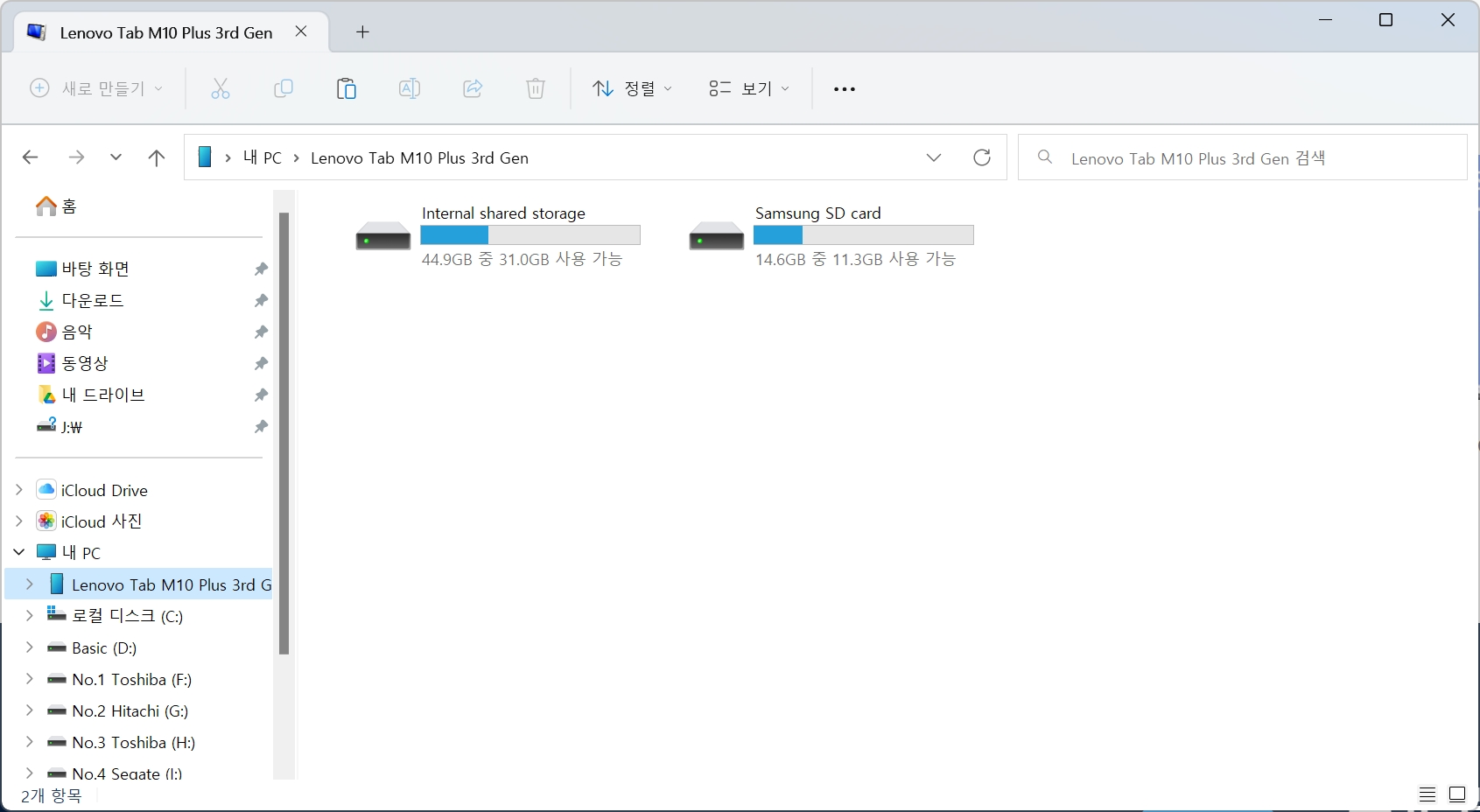Viewport: 1480px width, 812px height.
Task: Go forward with the right arrow
Action: [x=76, y=157]
